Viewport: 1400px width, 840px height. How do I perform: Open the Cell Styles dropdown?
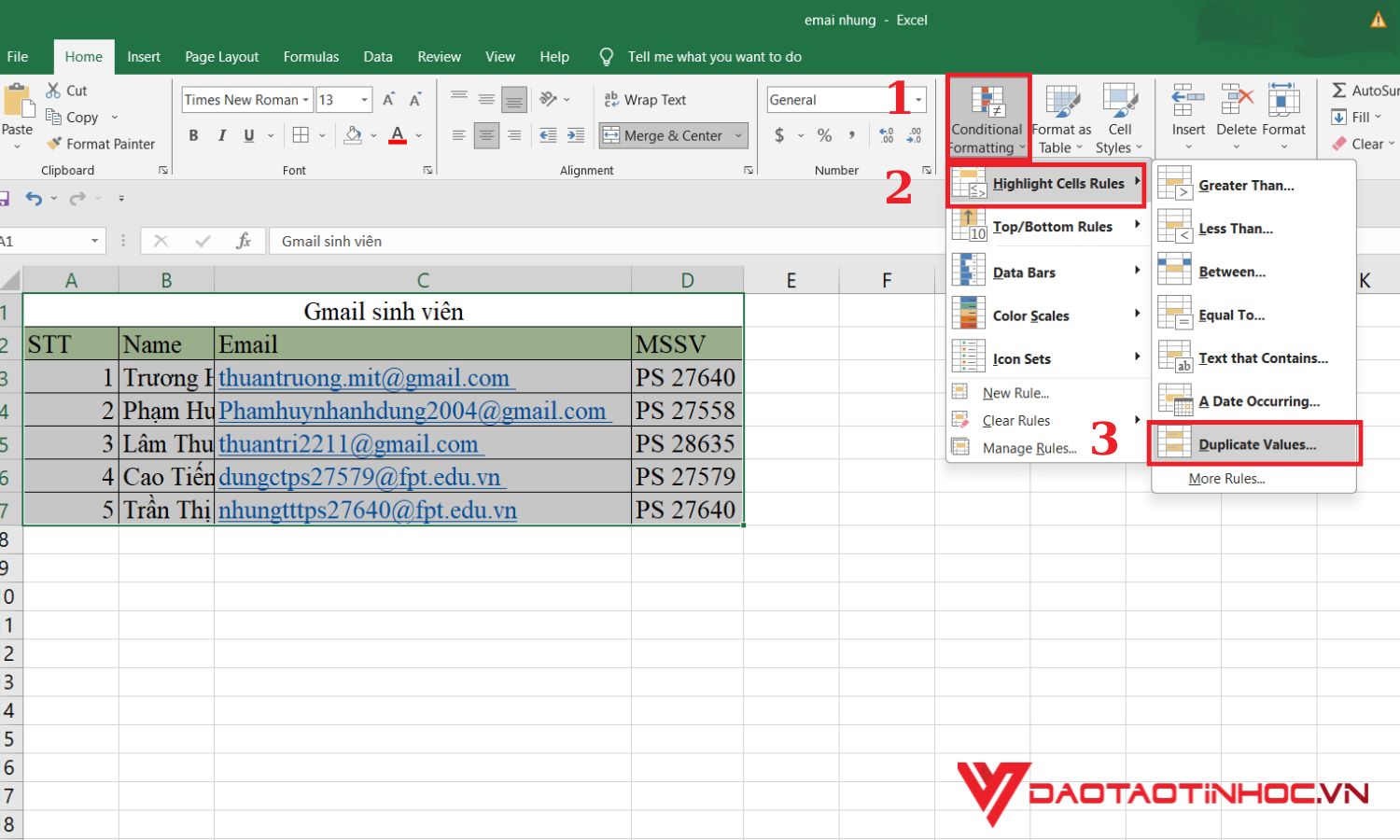point(1119,119)
